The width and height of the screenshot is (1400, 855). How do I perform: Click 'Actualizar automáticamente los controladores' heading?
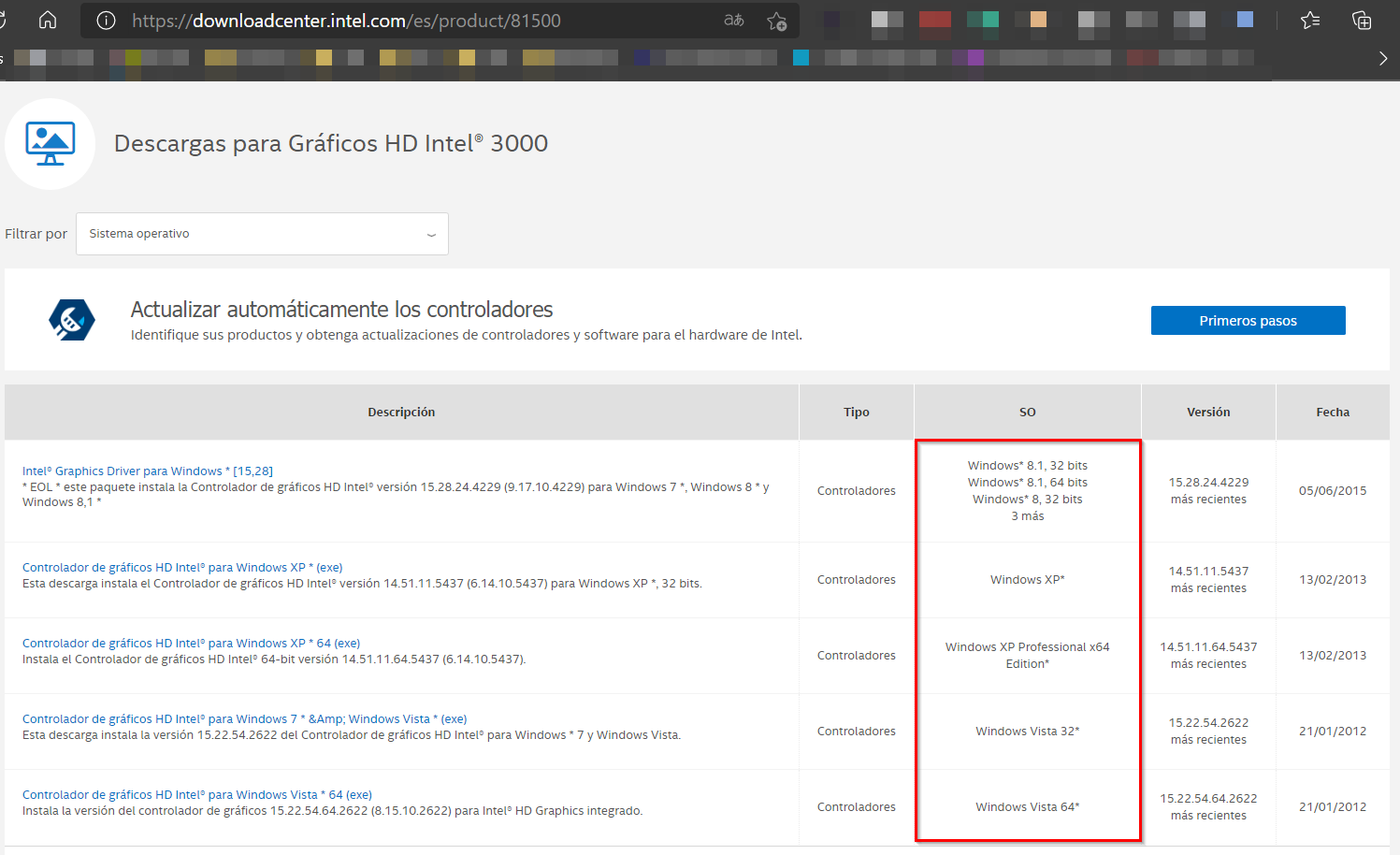(341, 309)
